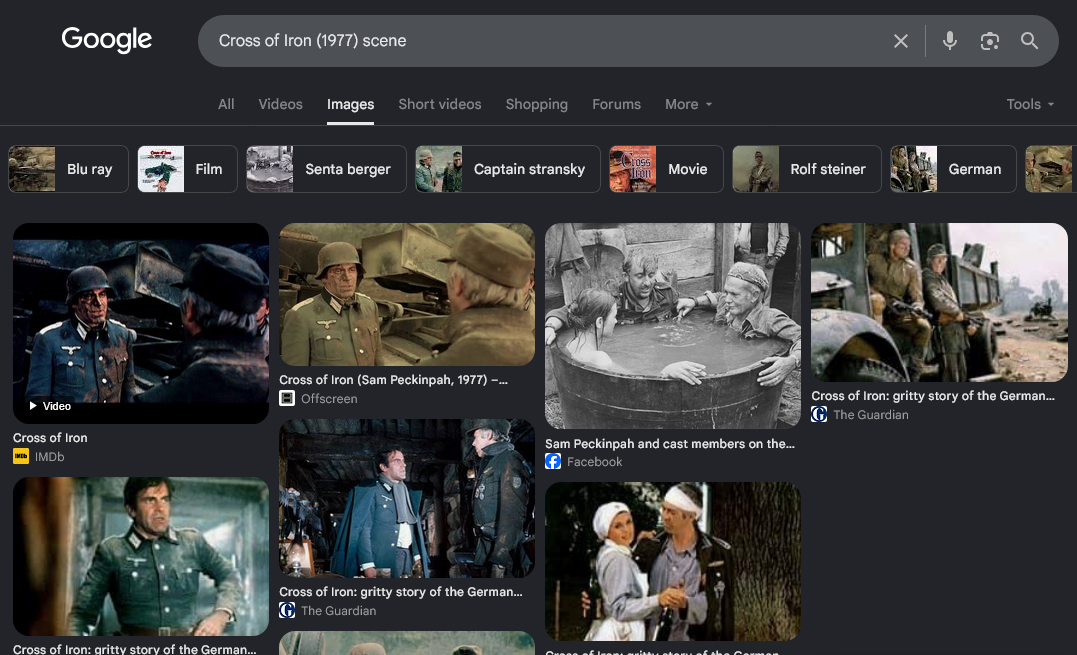Switch to the Videos tab
Viewport: 1077px width, 655px height.
[x=280, y=104]
